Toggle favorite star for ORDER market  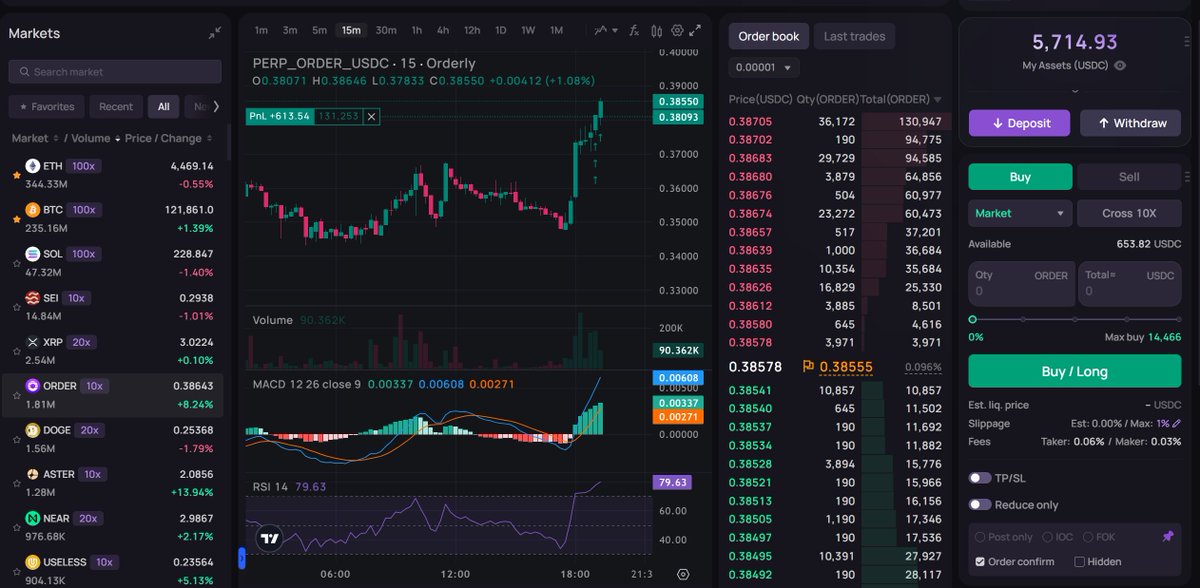pyautogui.click(x=15, y=394)
